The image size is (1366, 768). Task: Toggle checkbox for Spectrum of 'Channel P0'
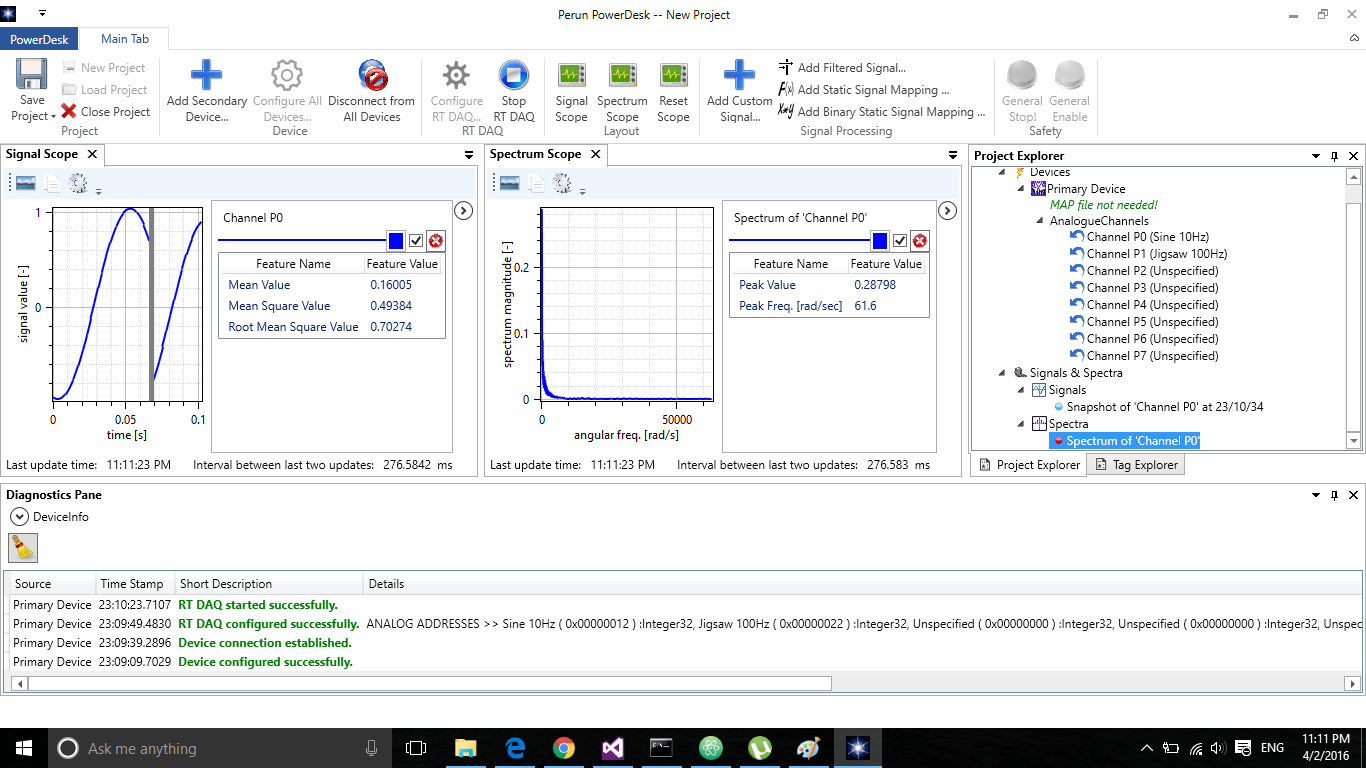(900, 241)
